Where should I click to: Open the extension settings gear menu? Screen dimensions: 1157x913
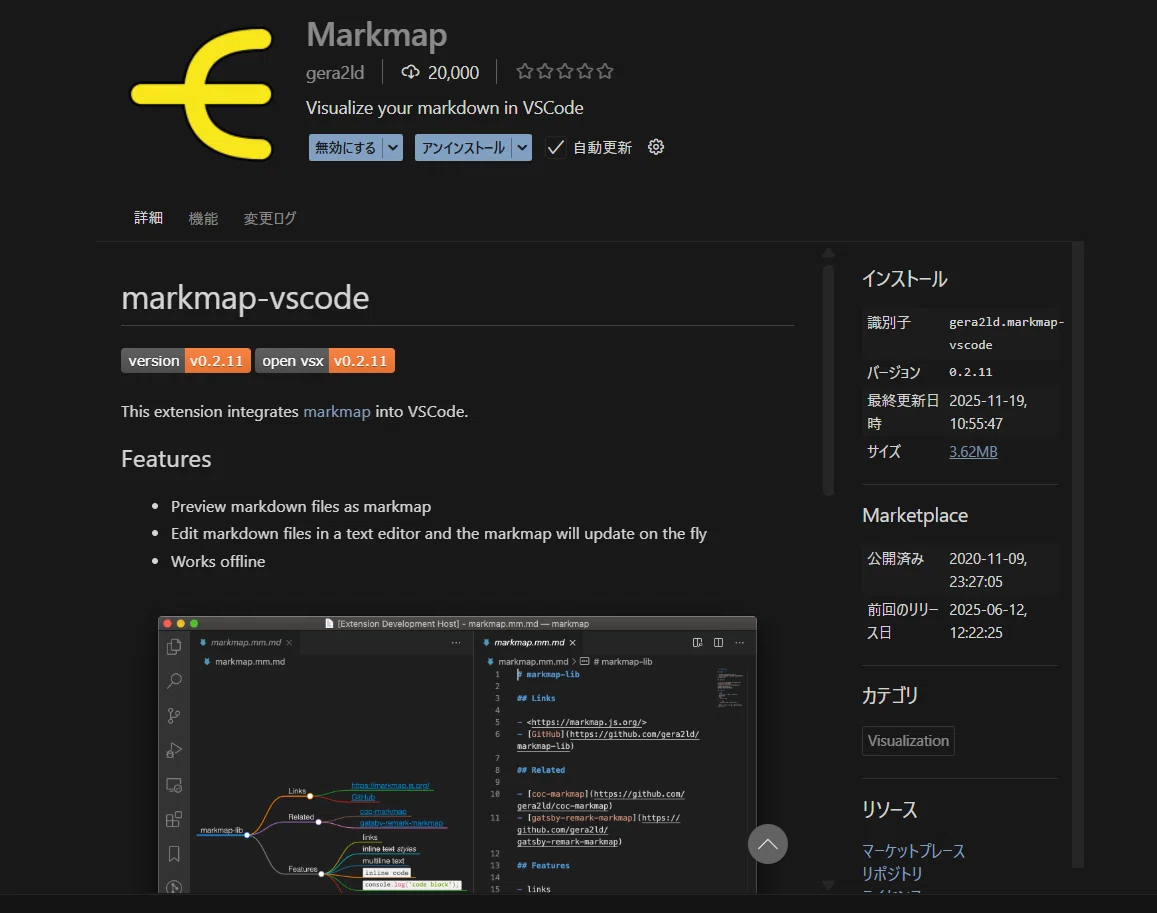(656, 147)
